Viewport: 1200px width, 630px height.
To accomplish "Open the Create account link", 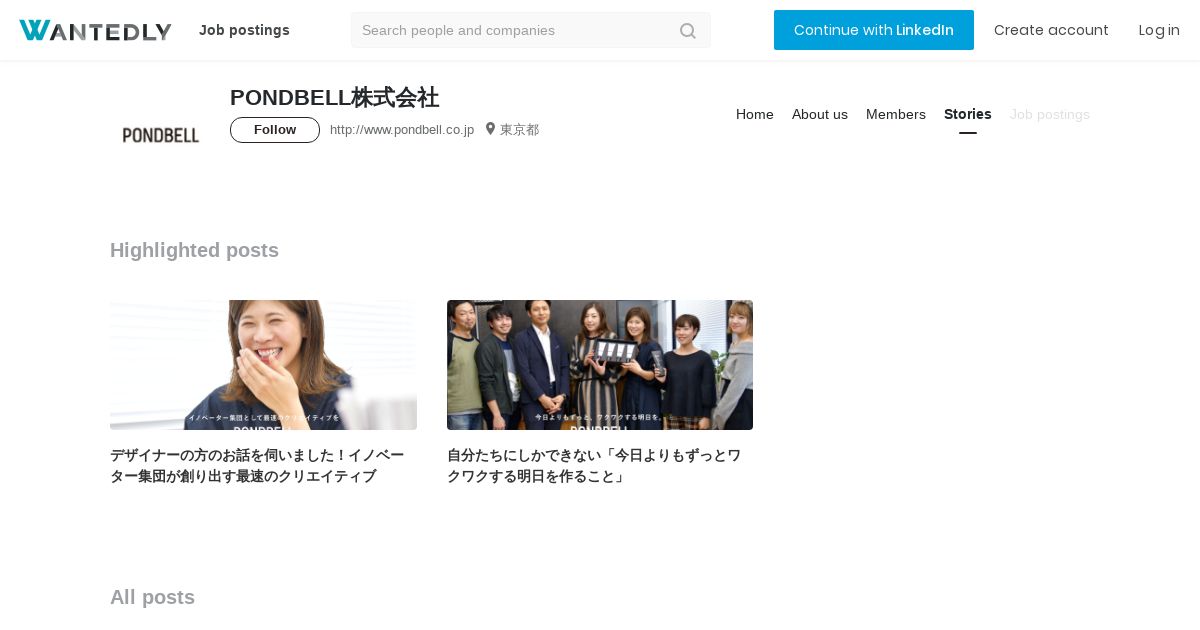I will click(x=1051, y=30).
